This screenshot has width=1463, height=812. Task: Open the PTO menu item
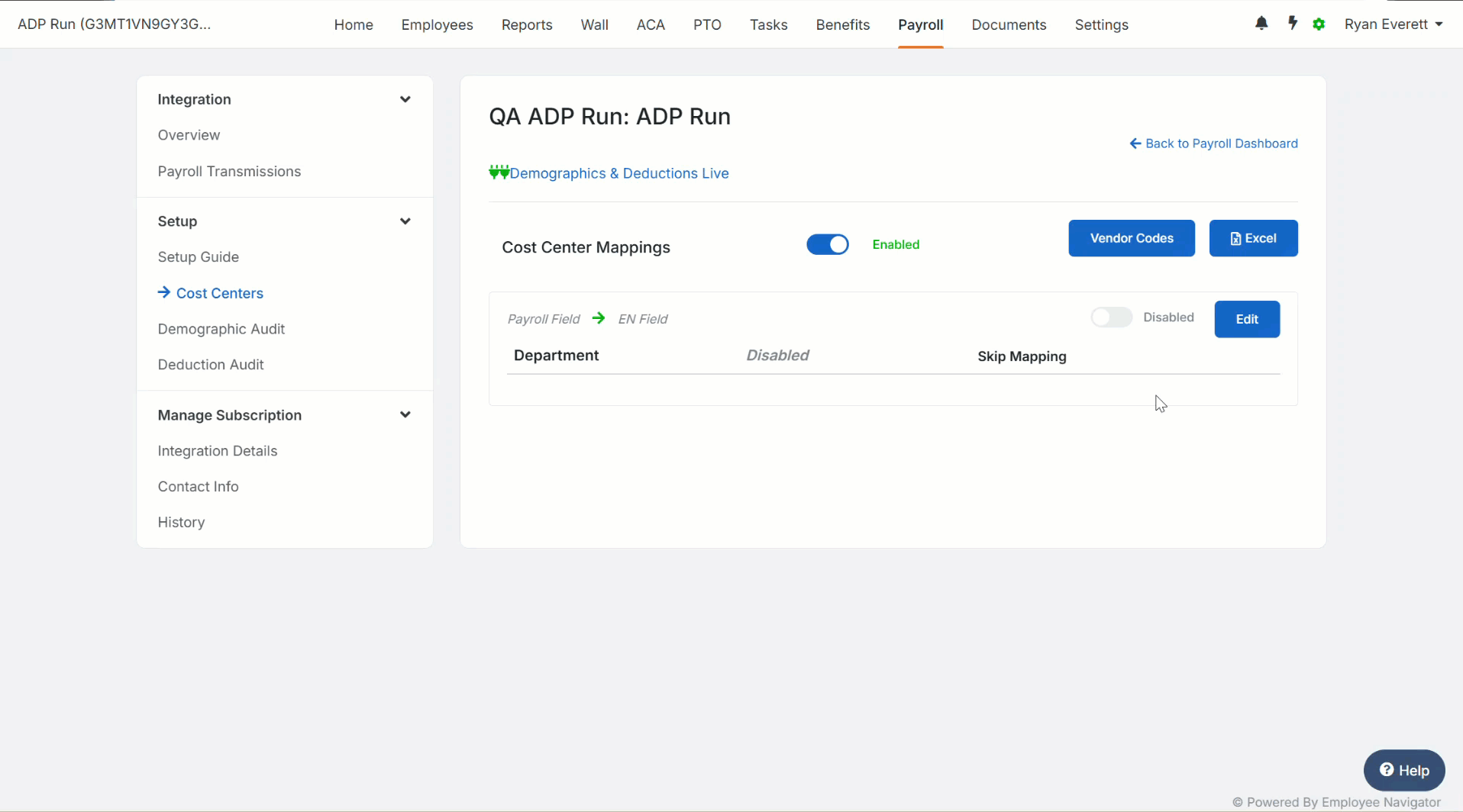coord(707,24)
